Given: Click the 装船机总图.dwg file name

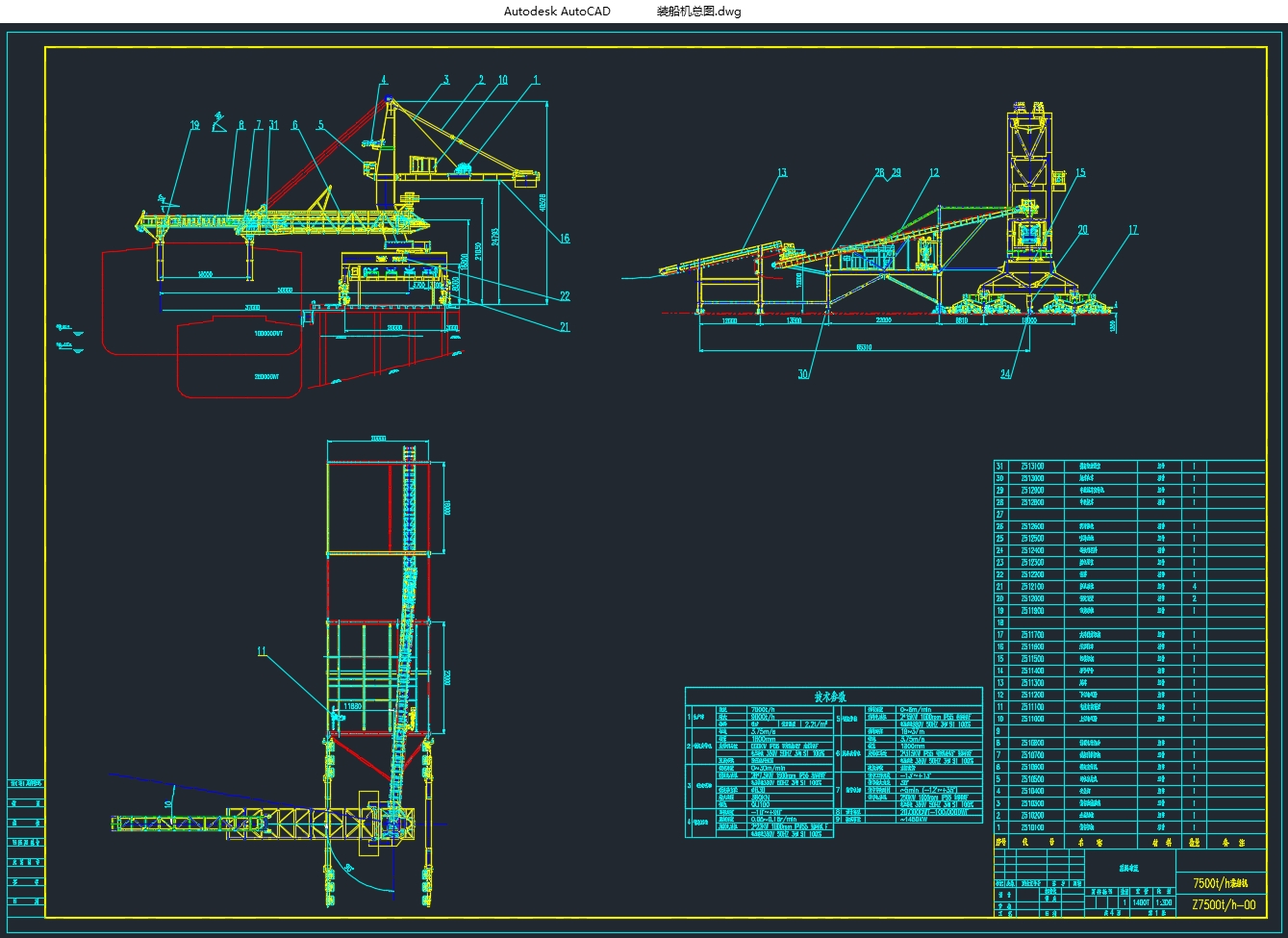Looking at the screenshot, I should [698, 12].
